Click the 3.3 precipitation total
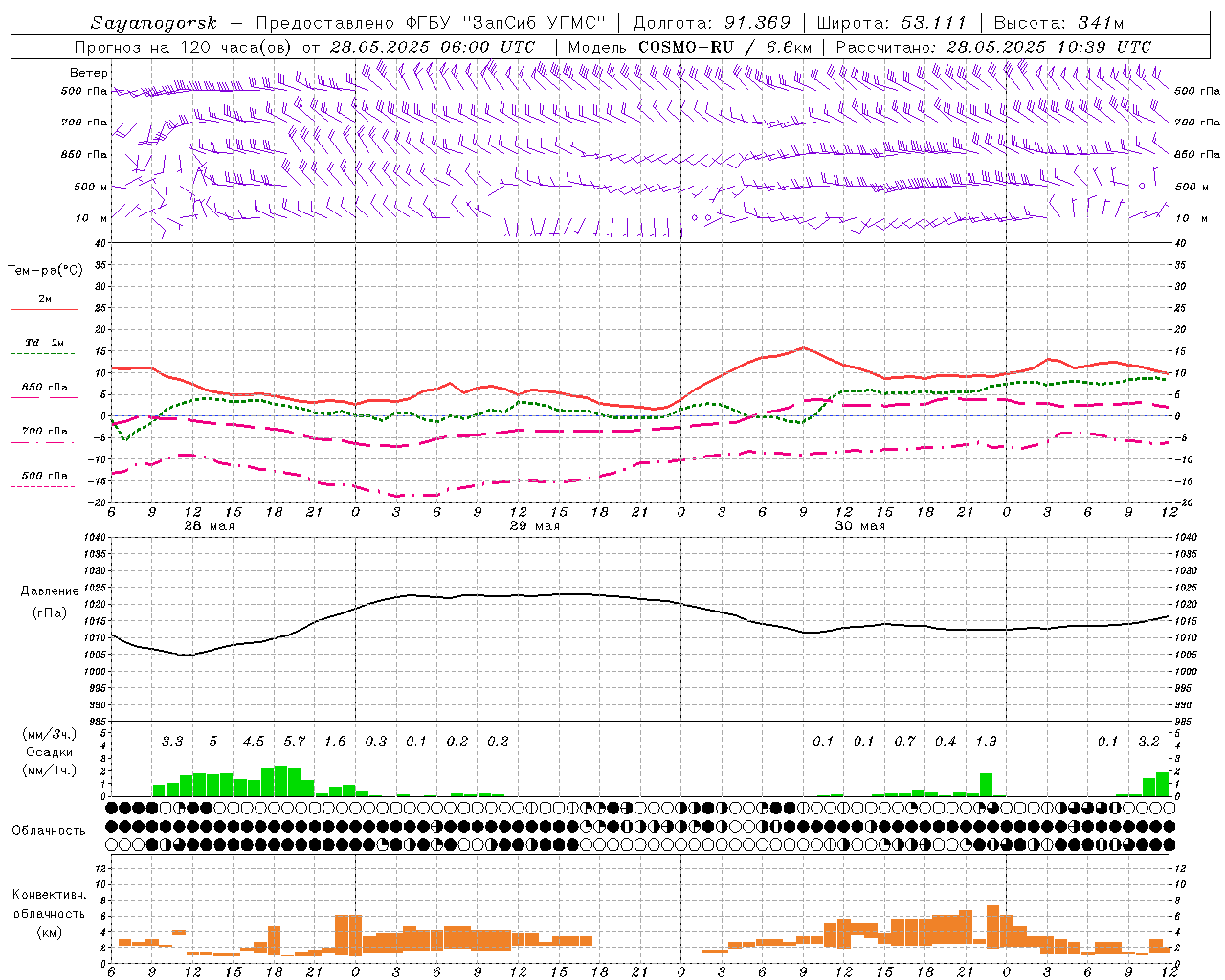Image resolution: width=1225 pixels, height=980 pixels. 172,742
